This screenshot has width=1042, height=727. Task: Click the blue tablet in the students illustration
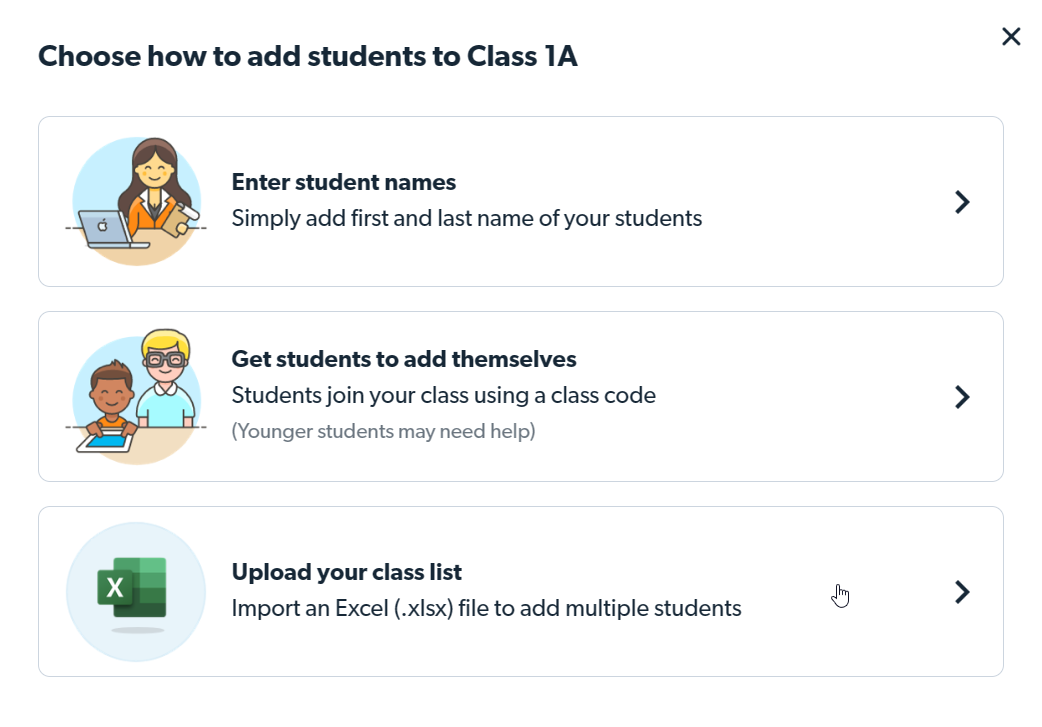[x=105, y=436]
